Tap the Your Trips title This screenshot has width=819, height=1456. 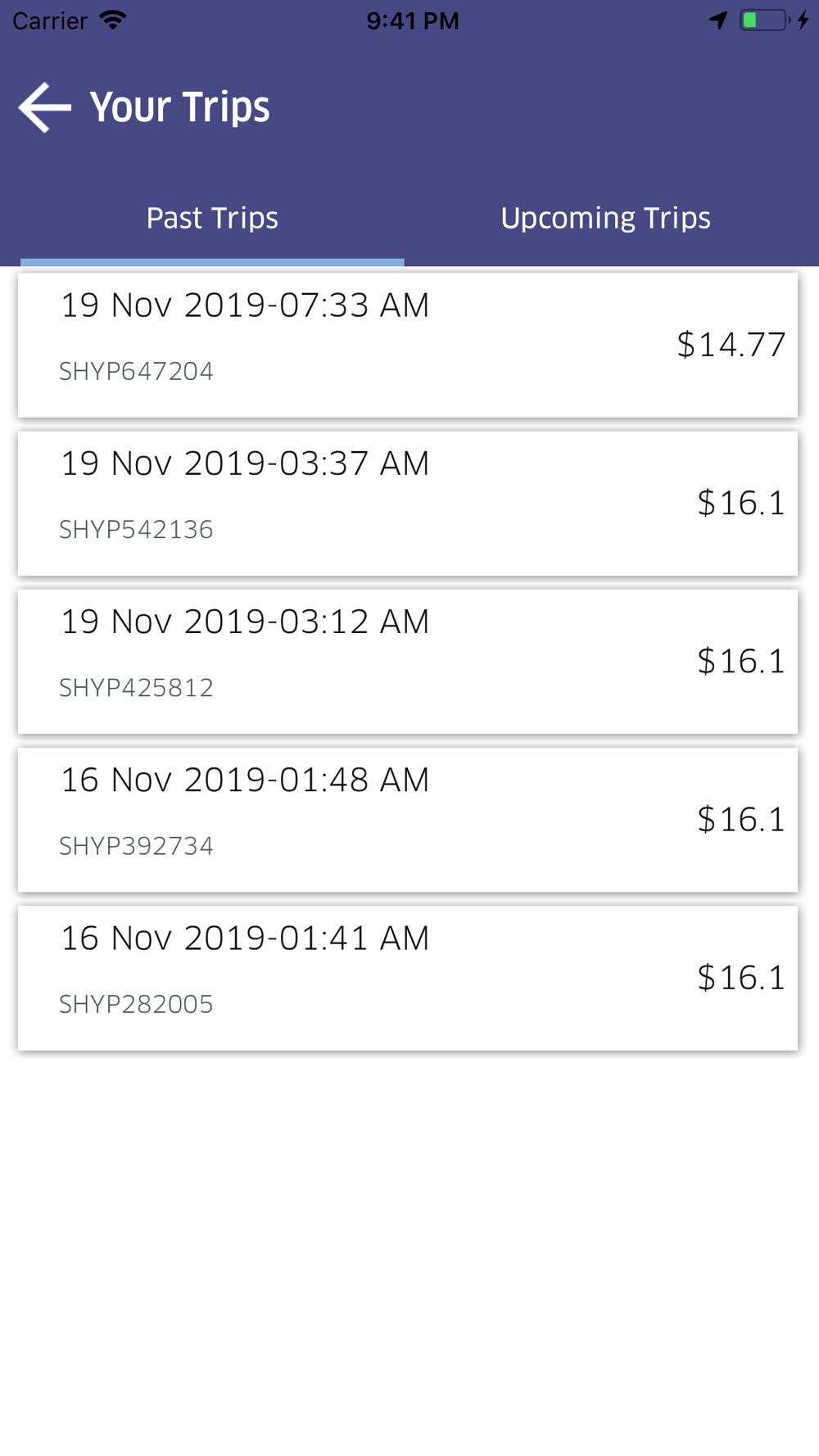click(179, 107)
